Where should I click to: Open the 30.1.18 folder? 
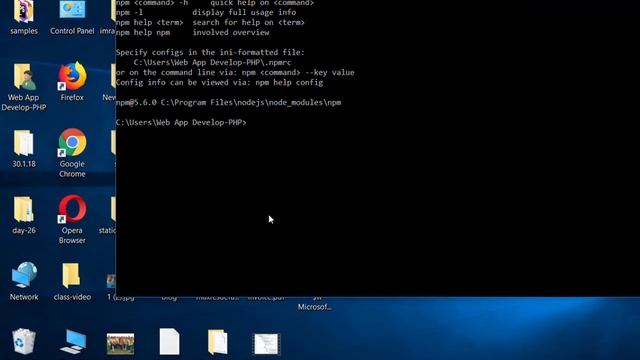coord(24,149)
